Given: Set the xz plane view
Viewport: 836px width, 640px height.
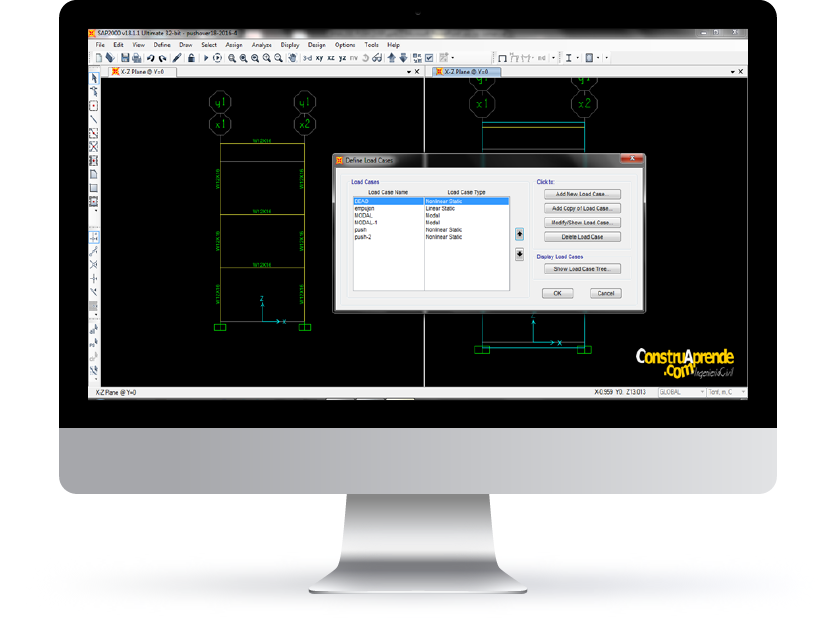Looking at the screenshot, I should point(331,58).
